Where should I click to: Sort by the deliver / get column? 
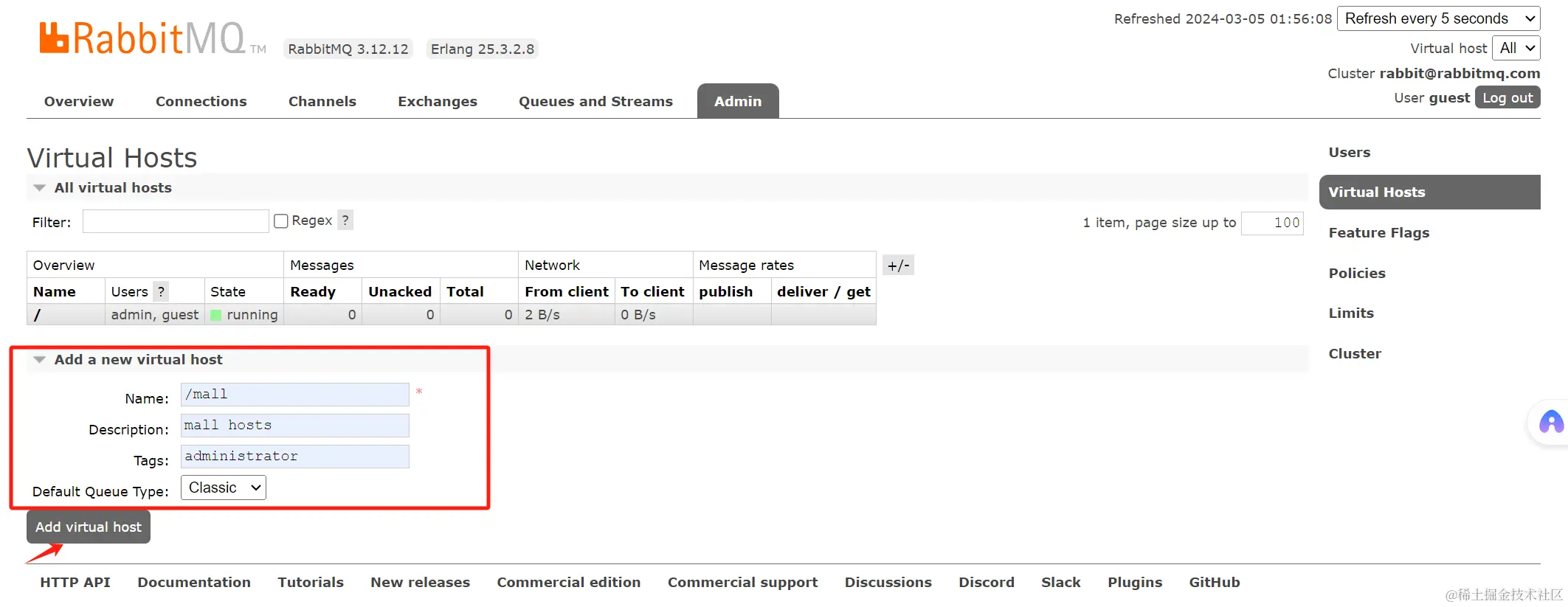point(823,291)
